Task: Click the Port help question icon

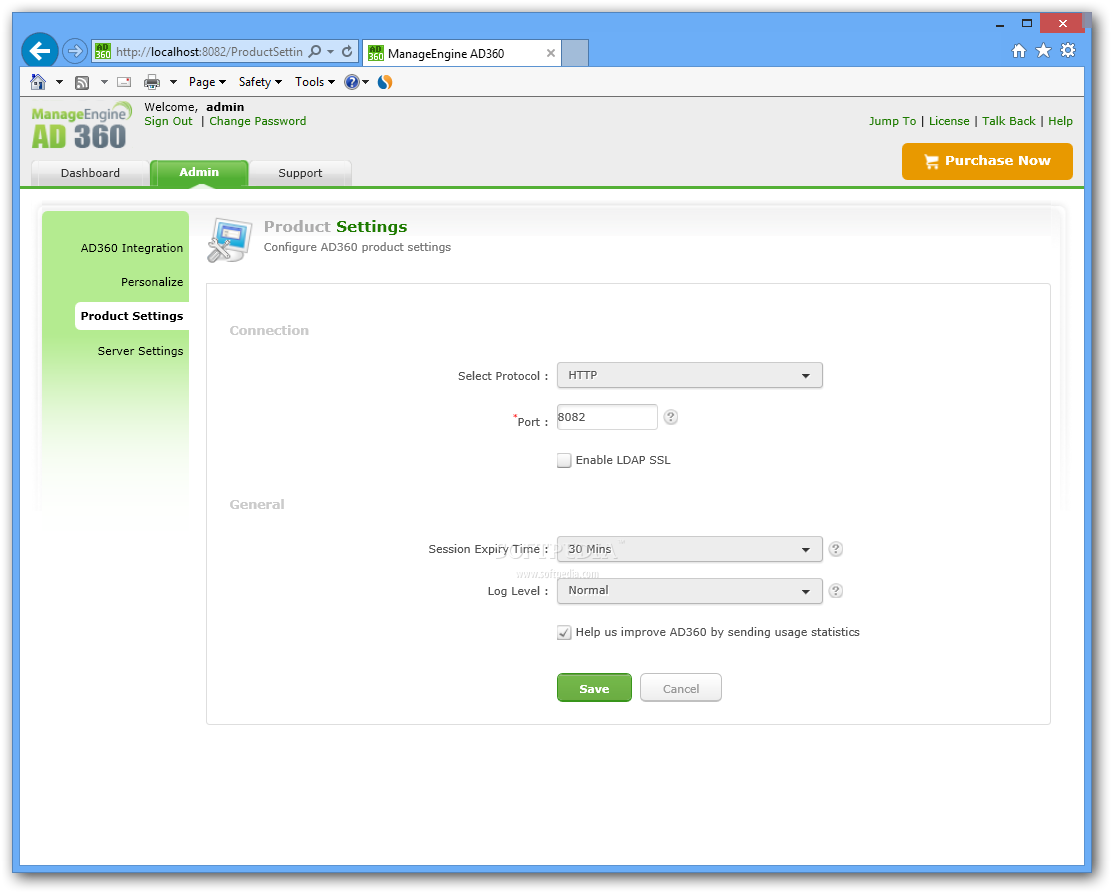Action: click(671, 417)
